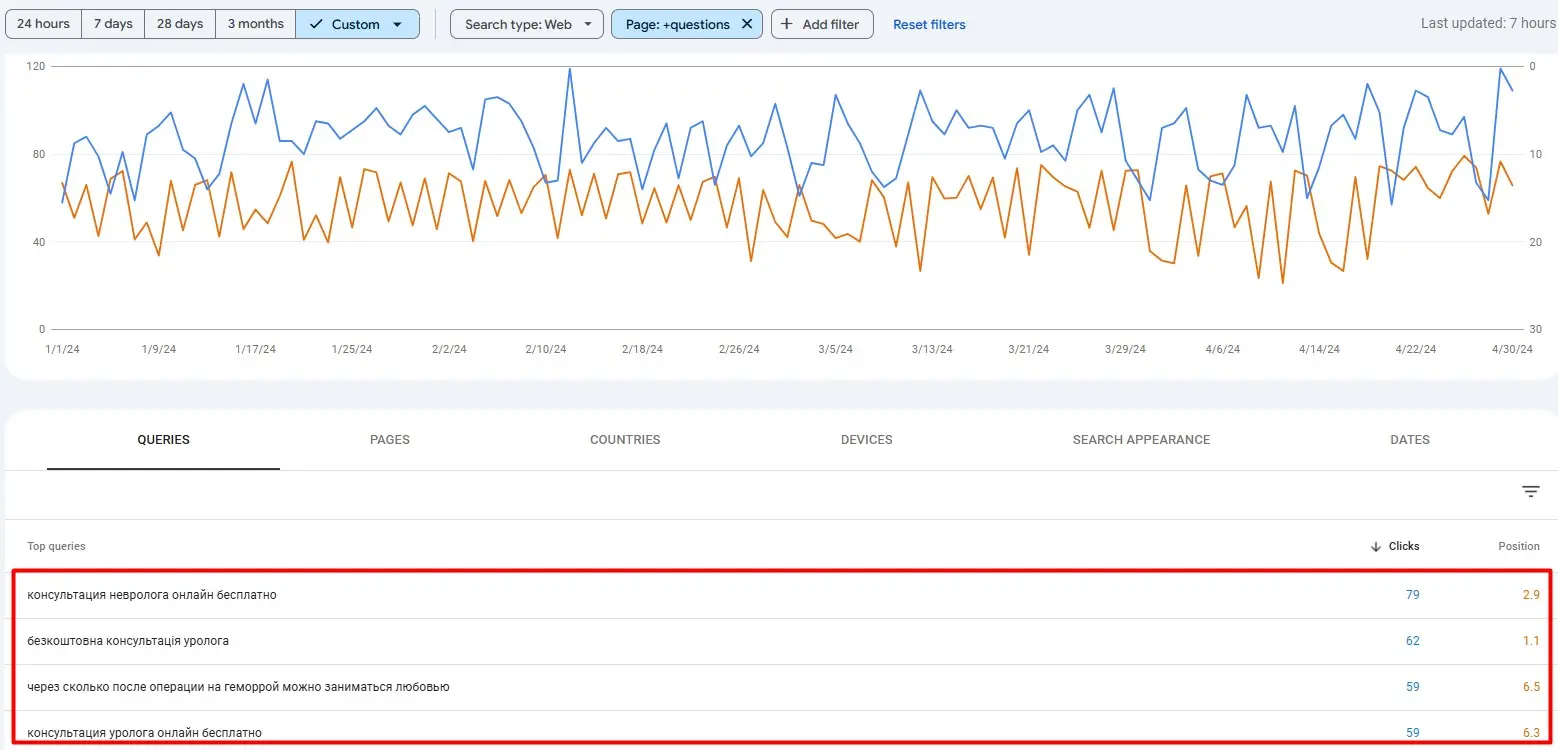Open query консультация уролога онлайн бесплатно

(144, 733)
